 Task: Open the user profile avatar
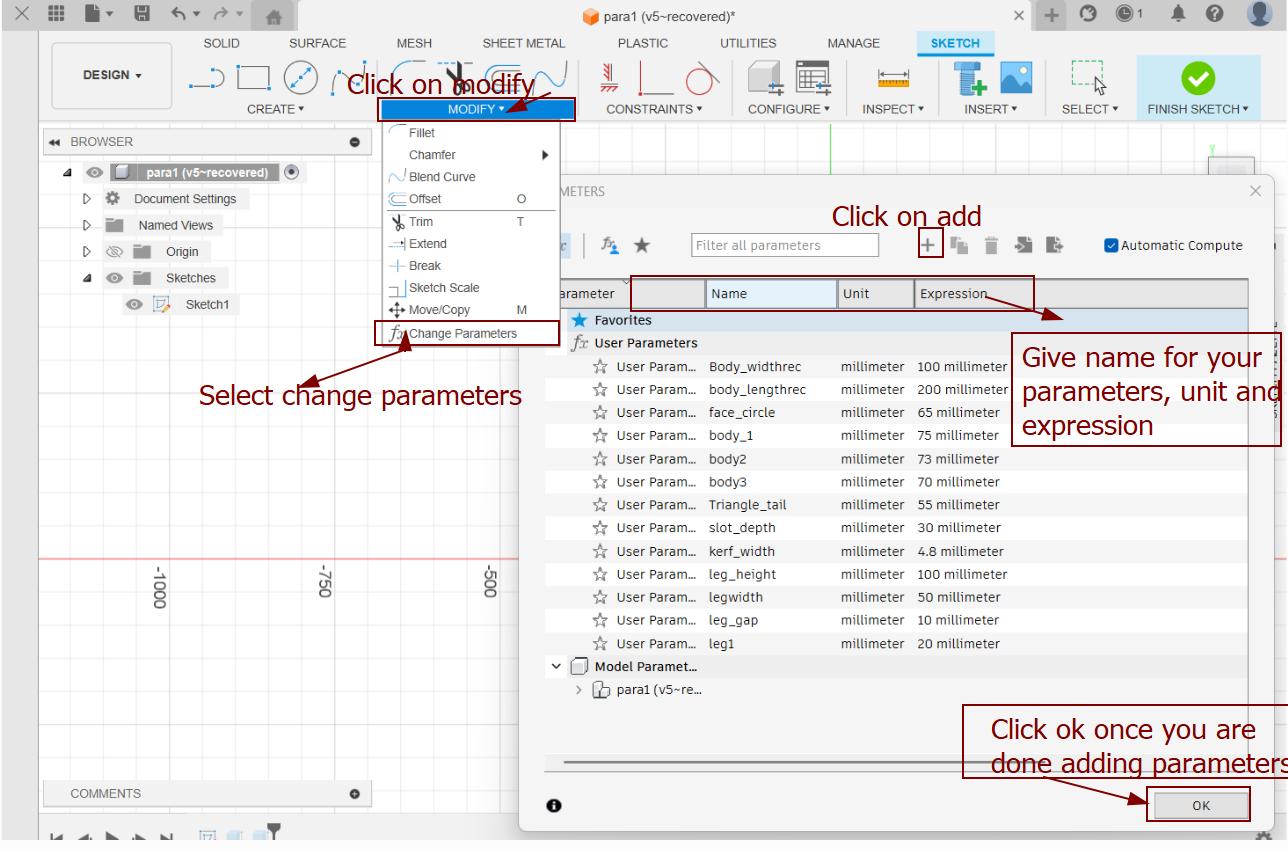tap(1259, 14)
